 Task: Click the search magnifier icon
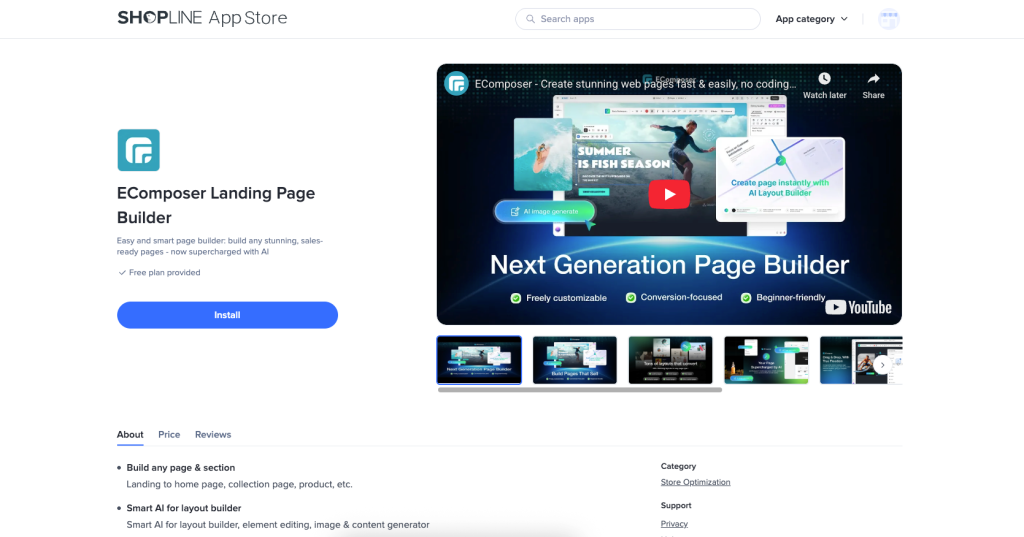tap(530, 19)
